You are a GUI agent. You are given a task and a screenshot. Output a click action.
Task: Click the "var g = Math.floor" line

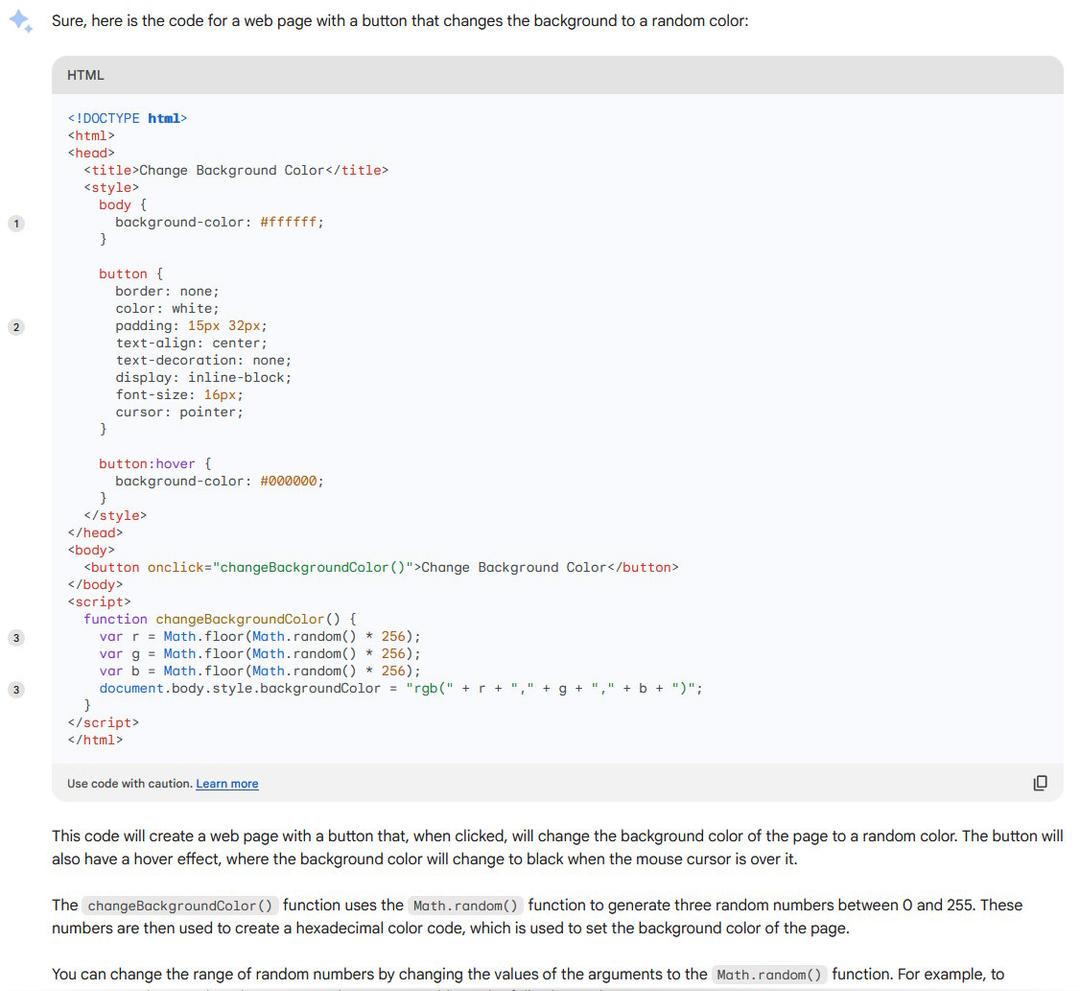tap(260, 654)
